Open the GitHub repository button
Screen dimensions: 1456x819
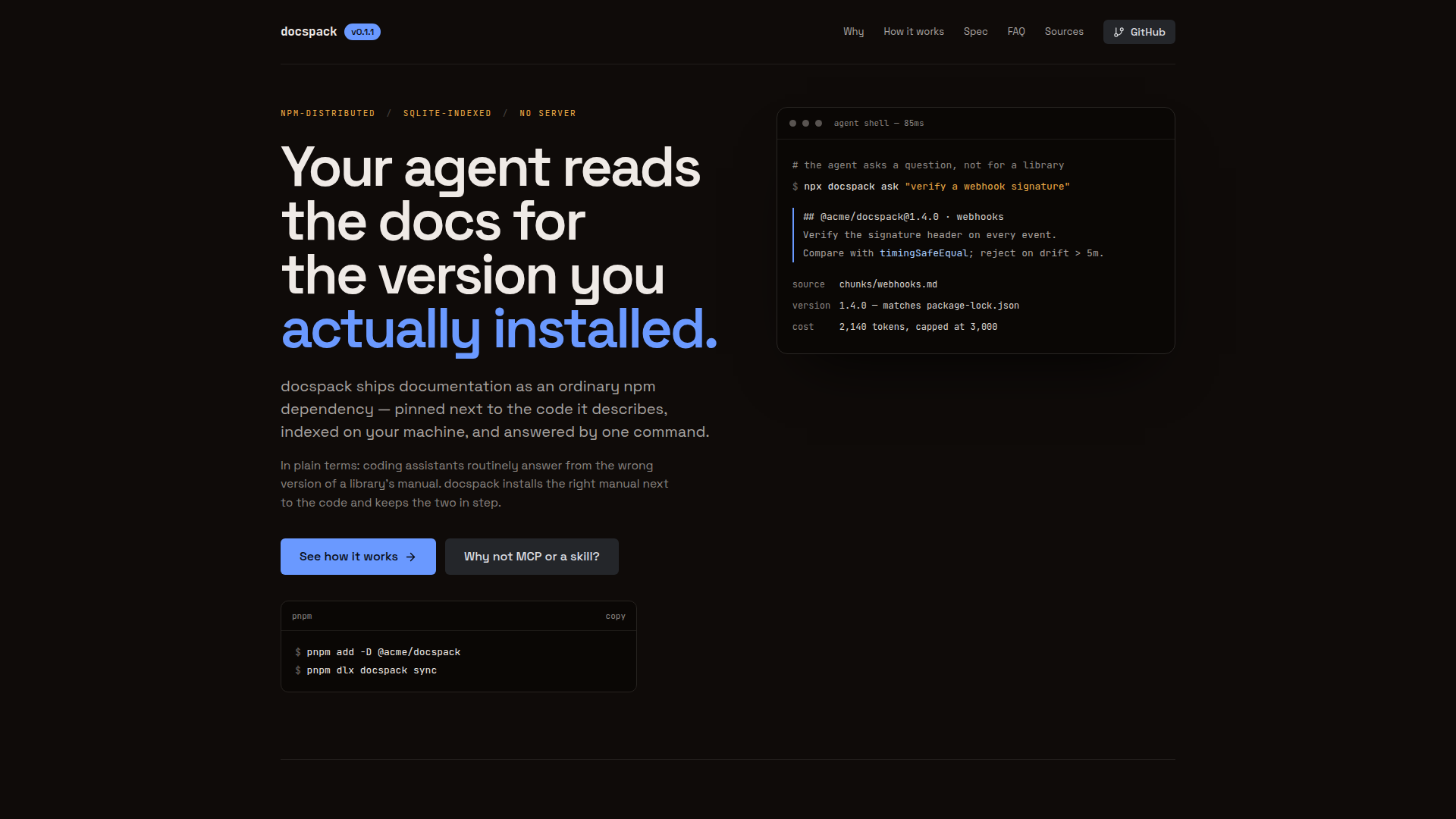tap(1139, 32)
